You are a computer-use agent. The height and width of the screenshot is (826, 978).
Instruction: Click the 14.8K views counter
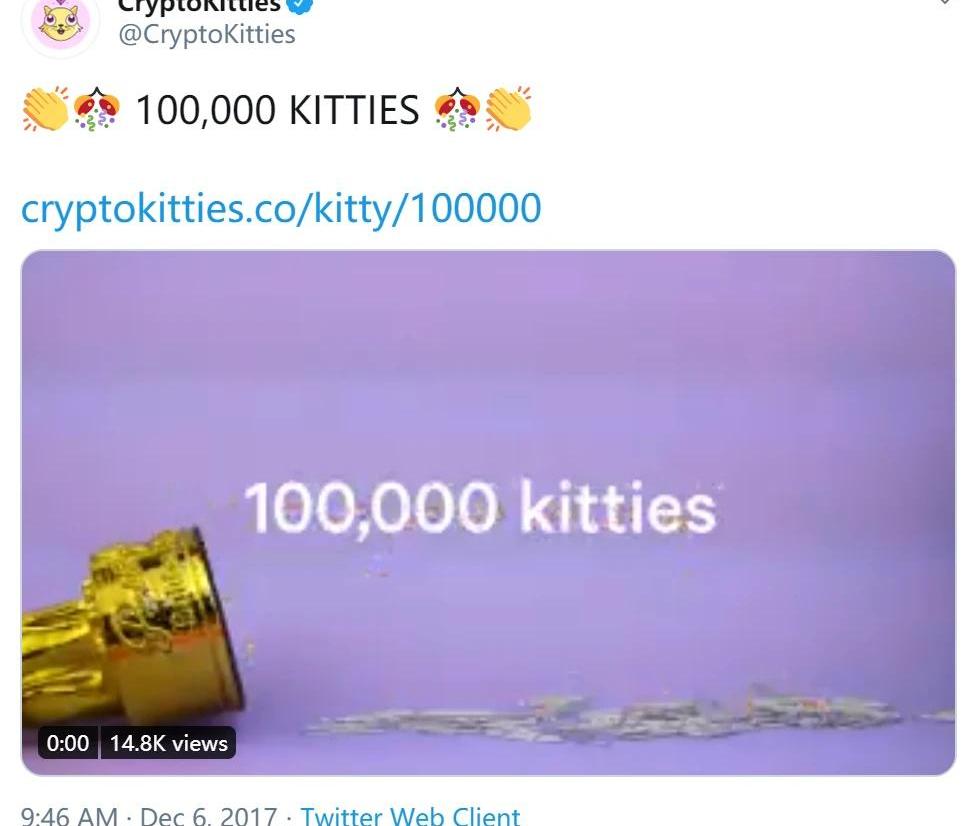[x=168, y=743]
